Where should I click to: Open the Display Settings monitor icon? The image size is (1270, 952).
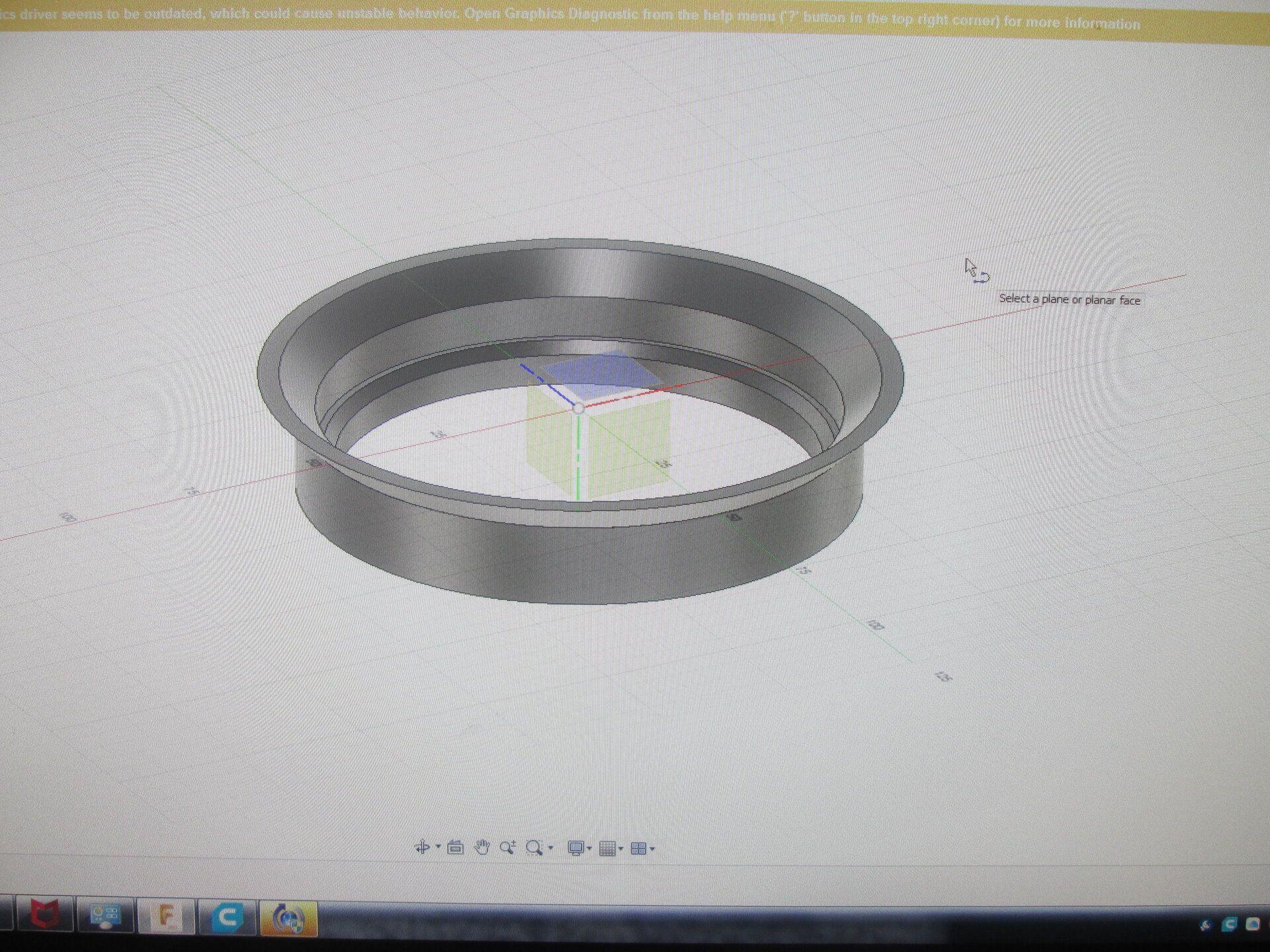(576, 848)
